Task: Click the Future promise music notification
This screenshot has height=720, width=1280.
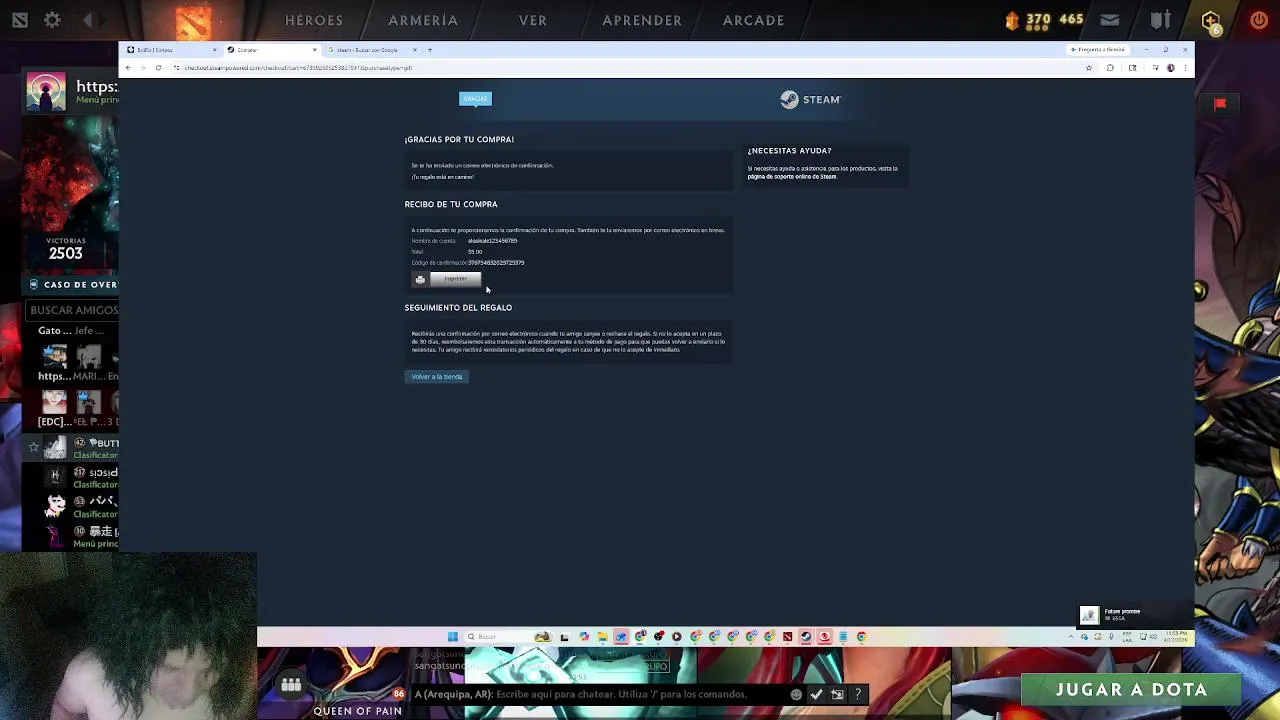Action: (1135, 615)
